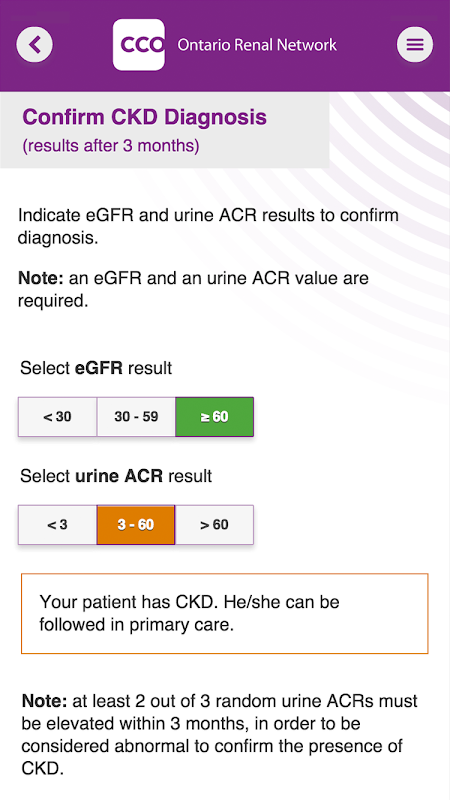Click the 'Select urine ACR result' label
Viewport: 450px width, 800px height.
point(116,476)
